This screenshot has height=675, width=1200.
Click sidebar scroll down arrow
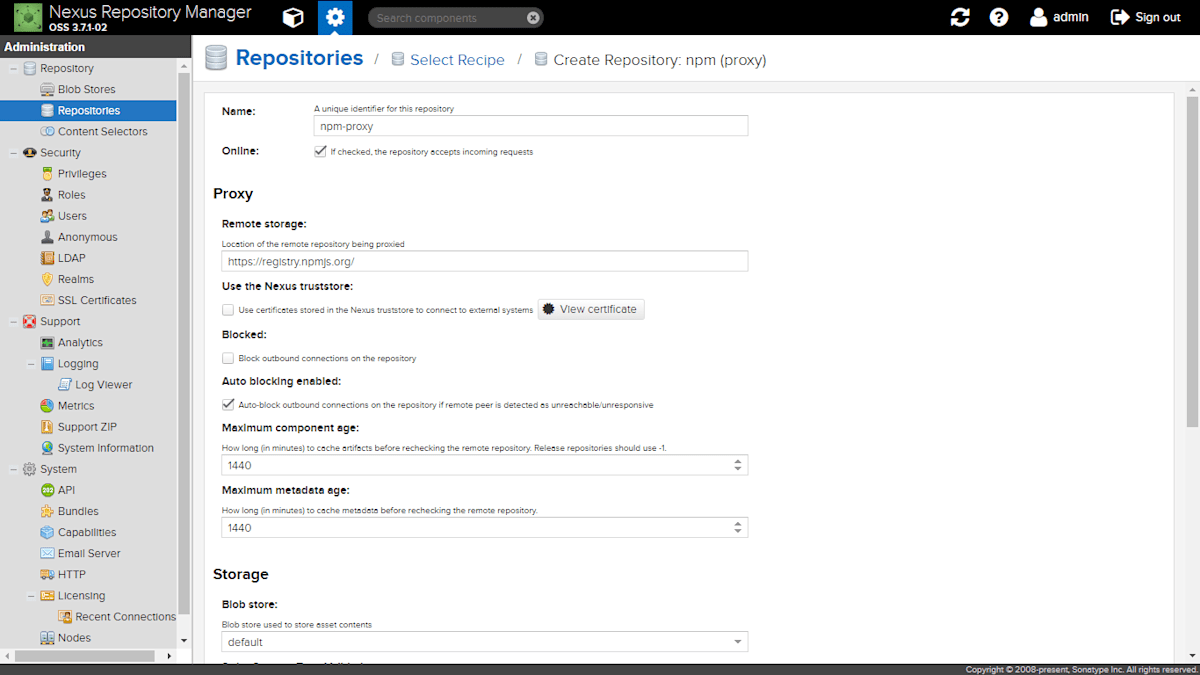point(183,640)
